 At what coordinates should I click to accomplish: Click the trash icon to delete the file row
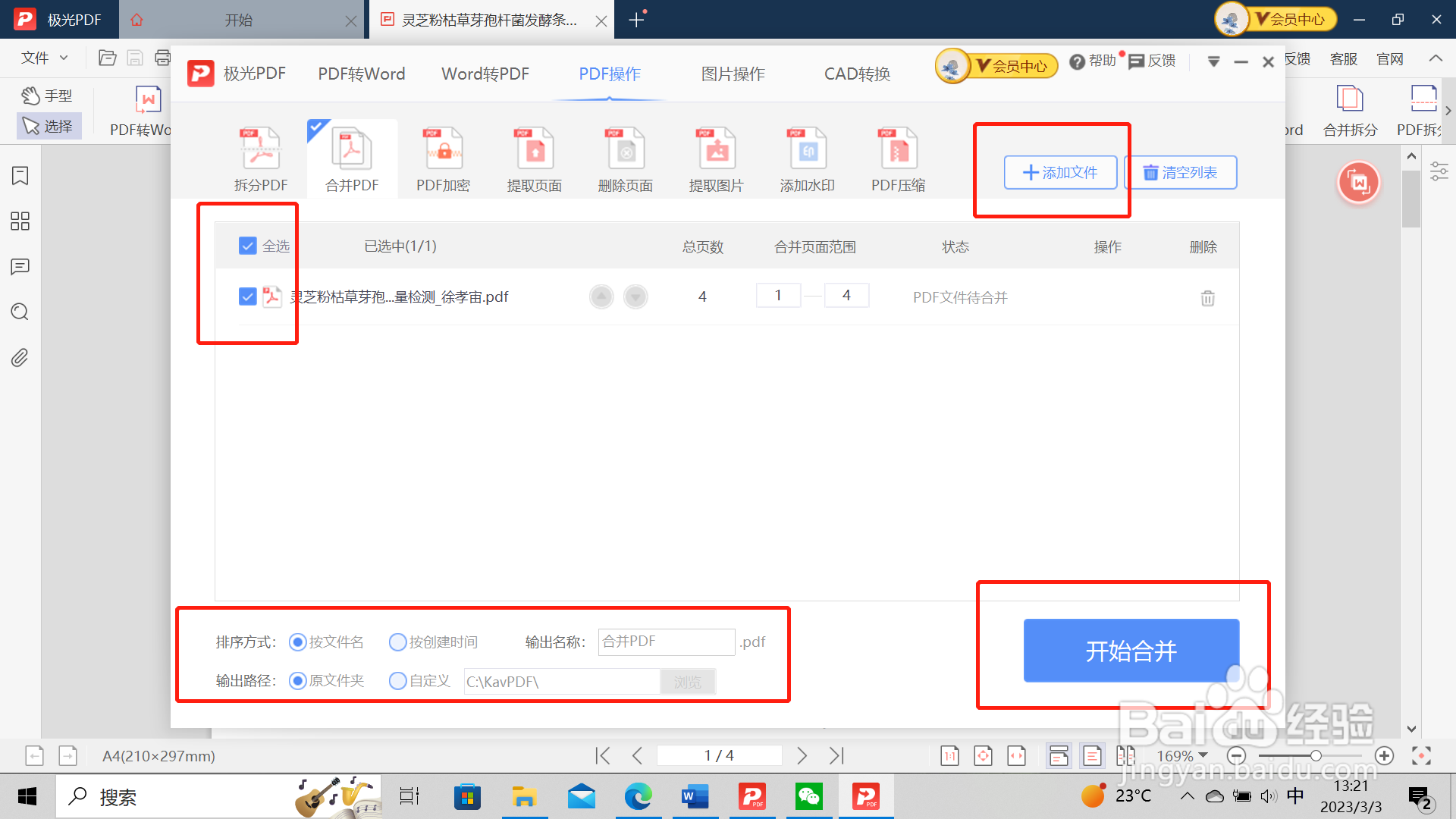click(1207, 298)
